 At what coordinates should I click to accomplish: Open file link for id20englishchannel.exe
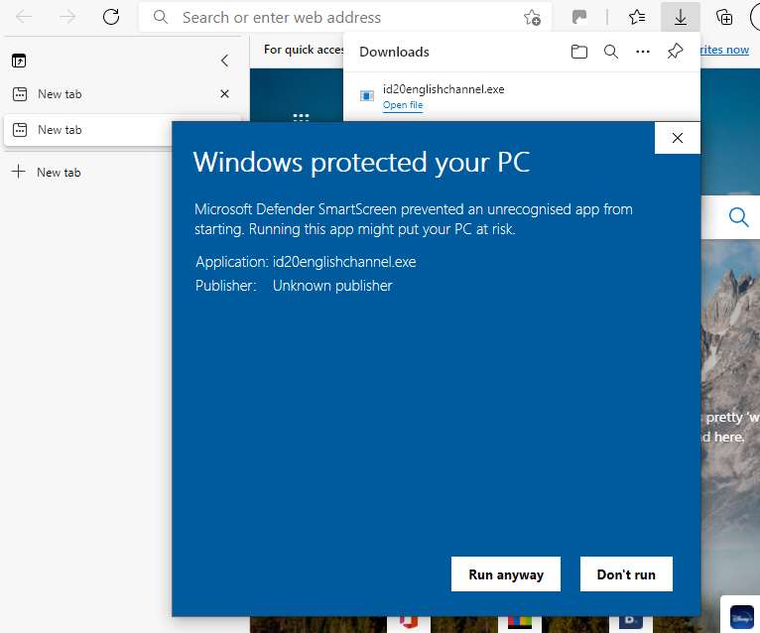(402, 105)
